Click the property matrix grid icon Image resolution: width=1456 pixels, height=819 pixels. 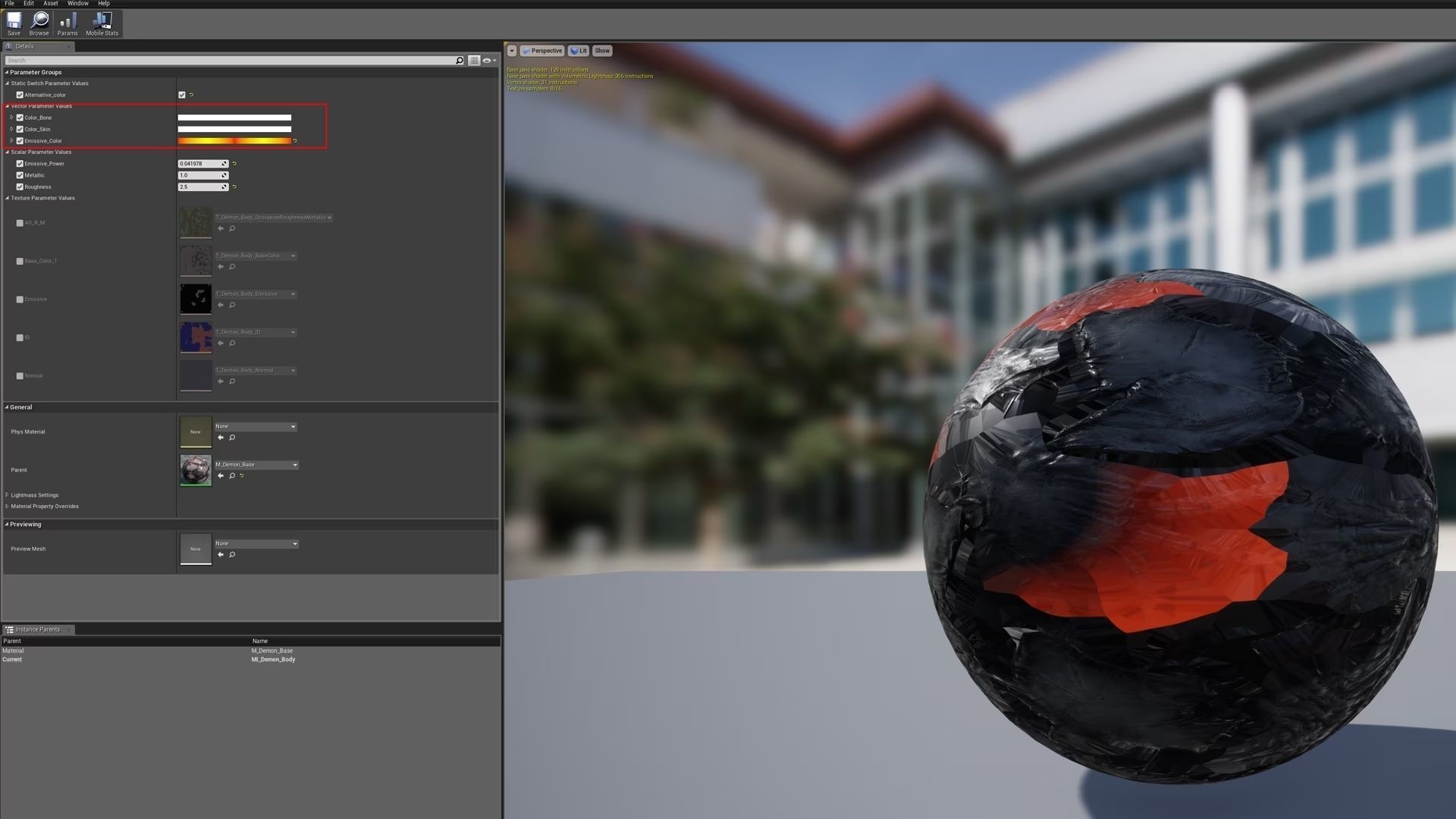(x=474, y=61)
